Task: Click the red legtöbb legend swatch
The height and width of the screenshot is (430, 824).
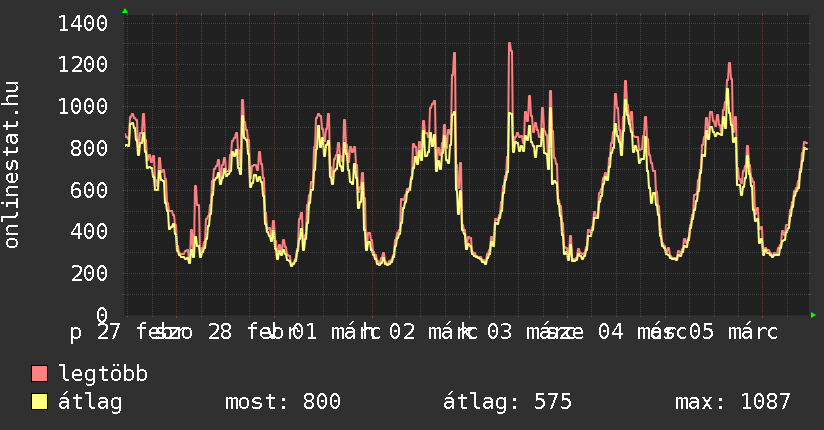Action: click(40, 374)
